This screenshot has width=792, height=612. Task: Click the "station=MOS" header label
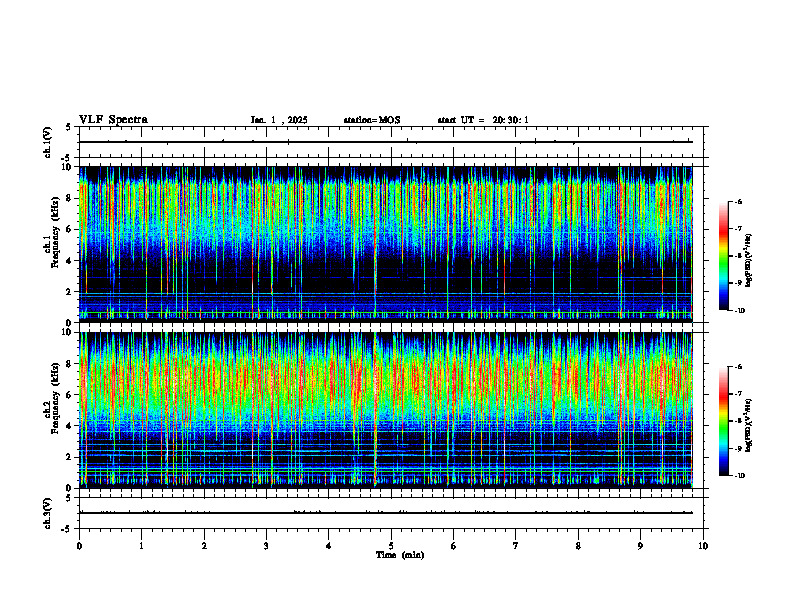(372, 120)
